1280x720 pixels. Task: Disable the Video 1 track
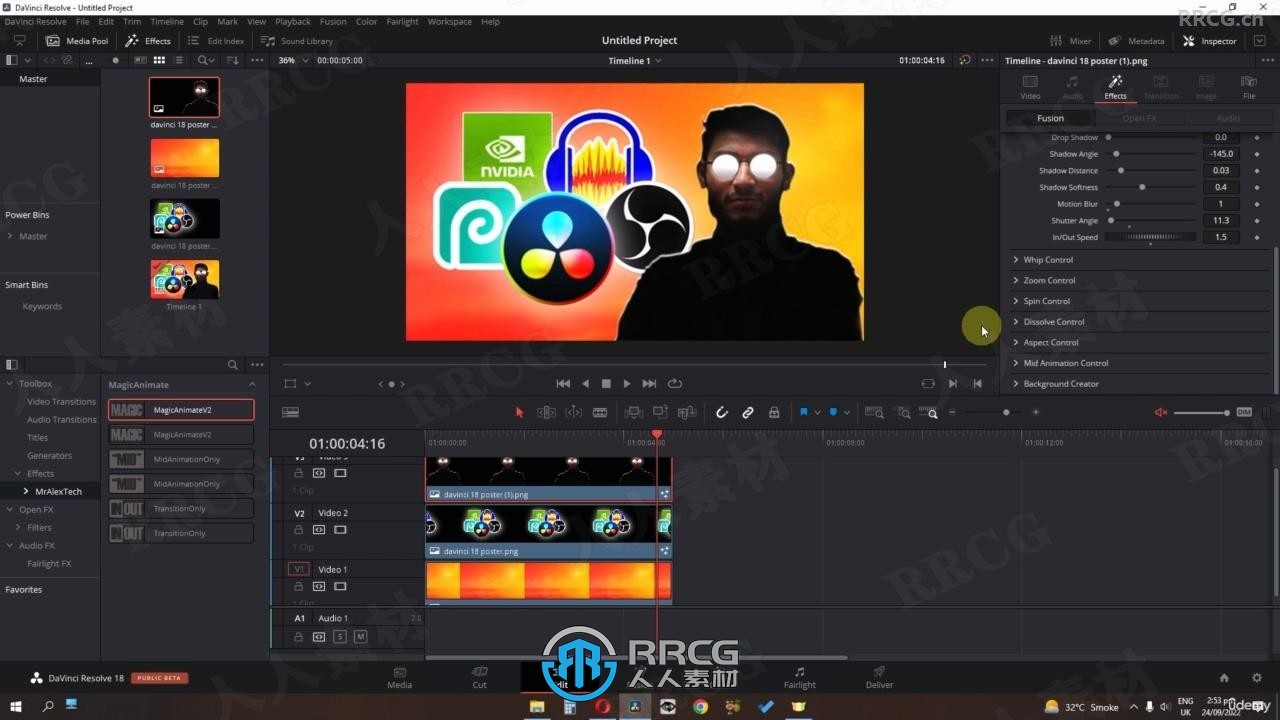340,586
